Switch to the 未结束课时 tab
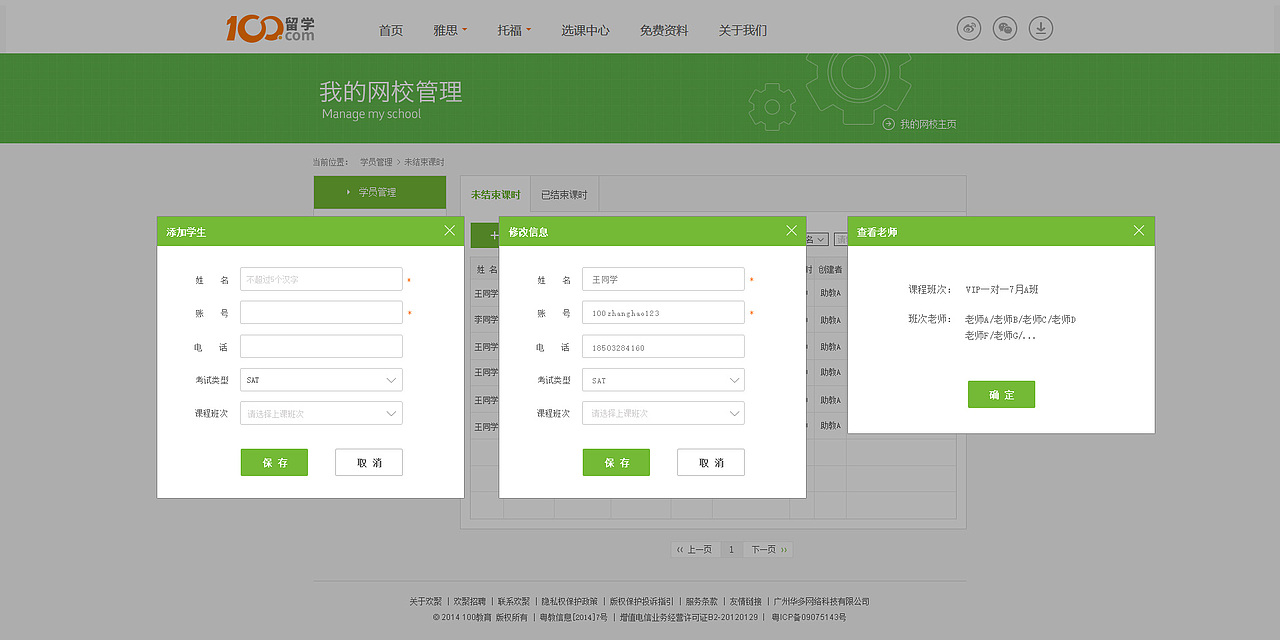Screen dimensions: 1280x640 pyautogui.click(x=496, y=194)
